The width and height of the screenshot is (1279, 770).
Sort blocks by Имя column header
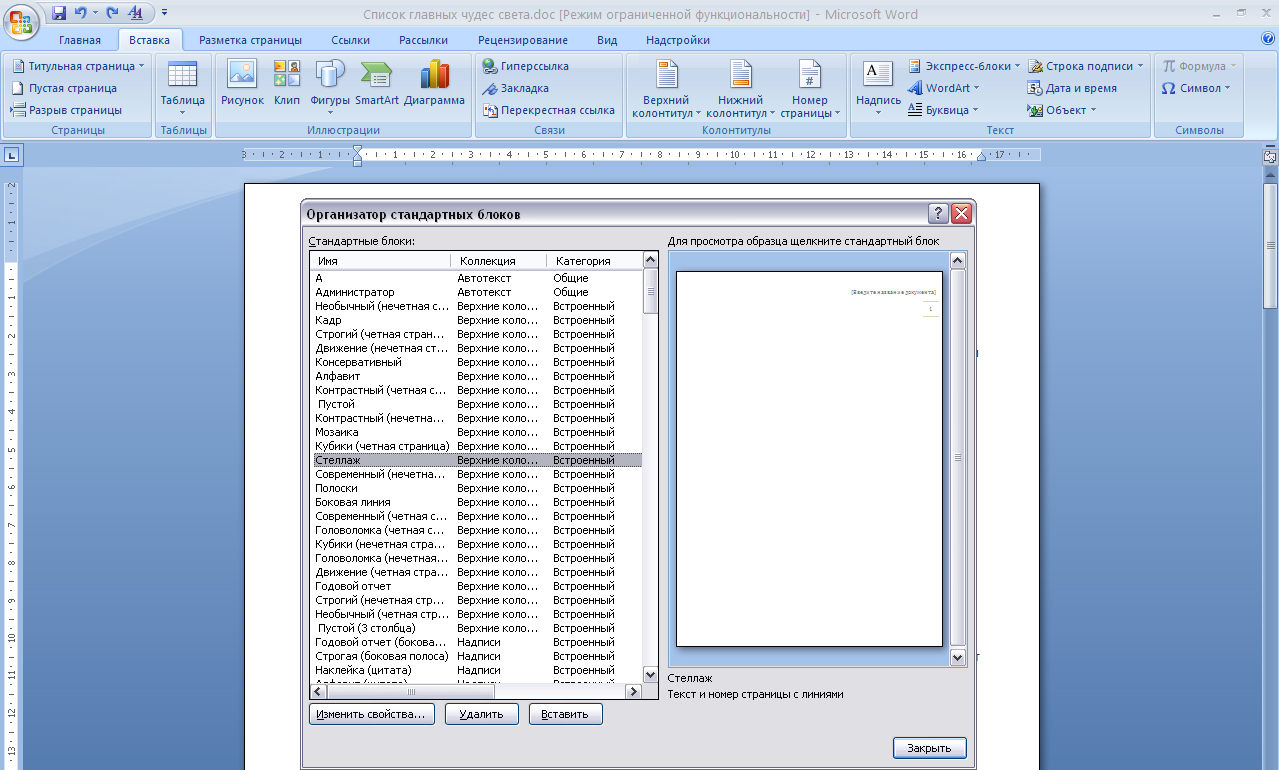point(380,261)
